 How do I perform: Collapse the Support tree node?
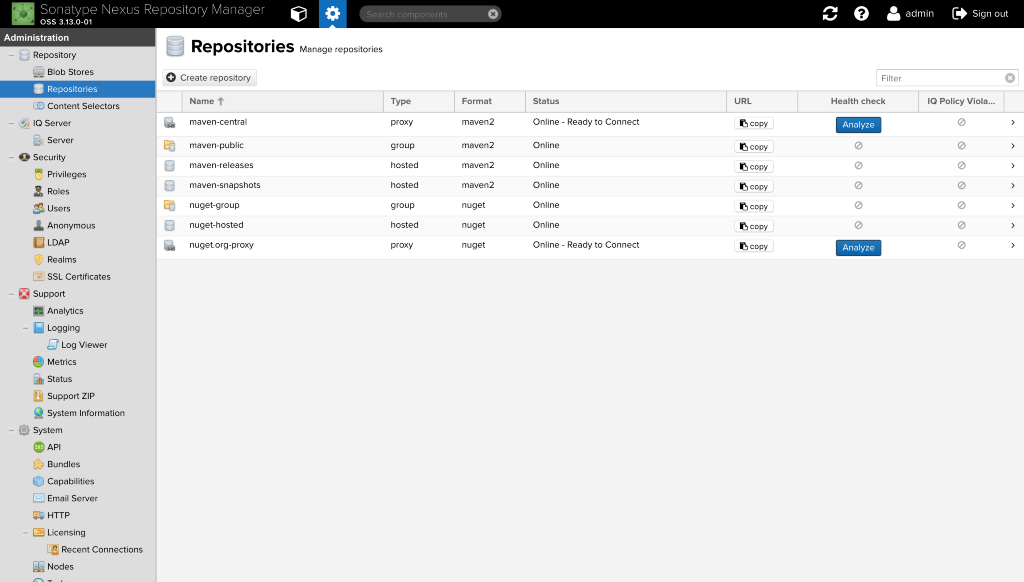pos(11,294)
